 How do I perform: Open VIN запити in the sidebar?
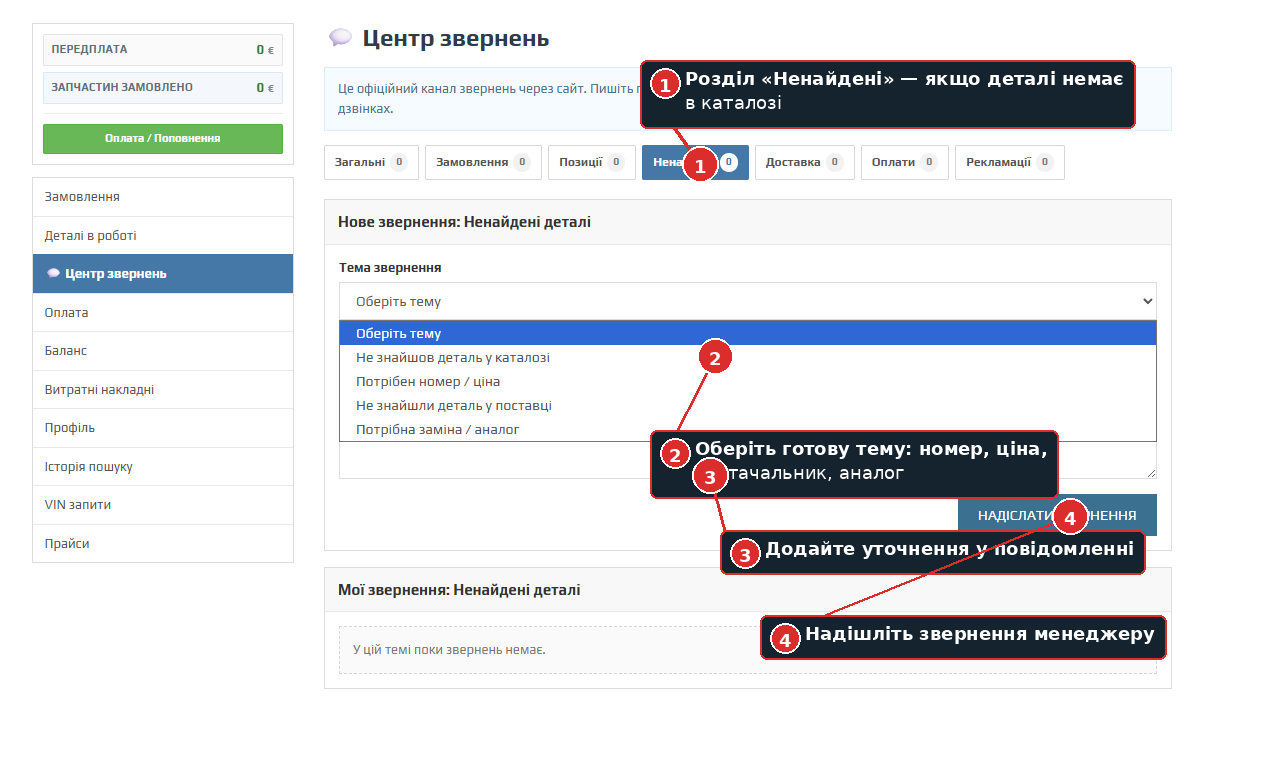163,505
